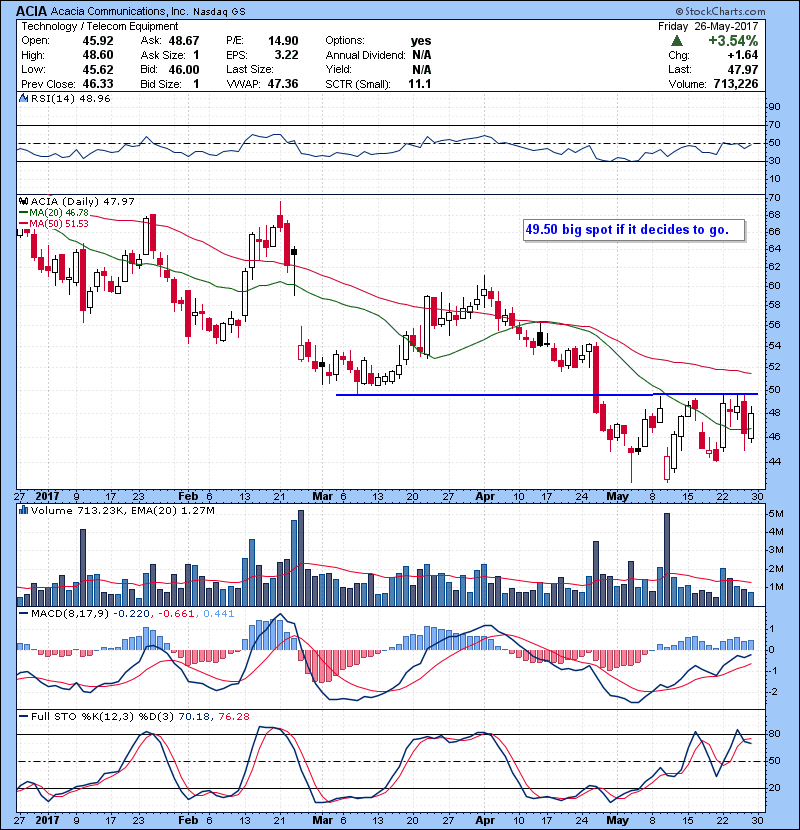Click the blue horizontal resistance line near 49.50

coord(547,394)
